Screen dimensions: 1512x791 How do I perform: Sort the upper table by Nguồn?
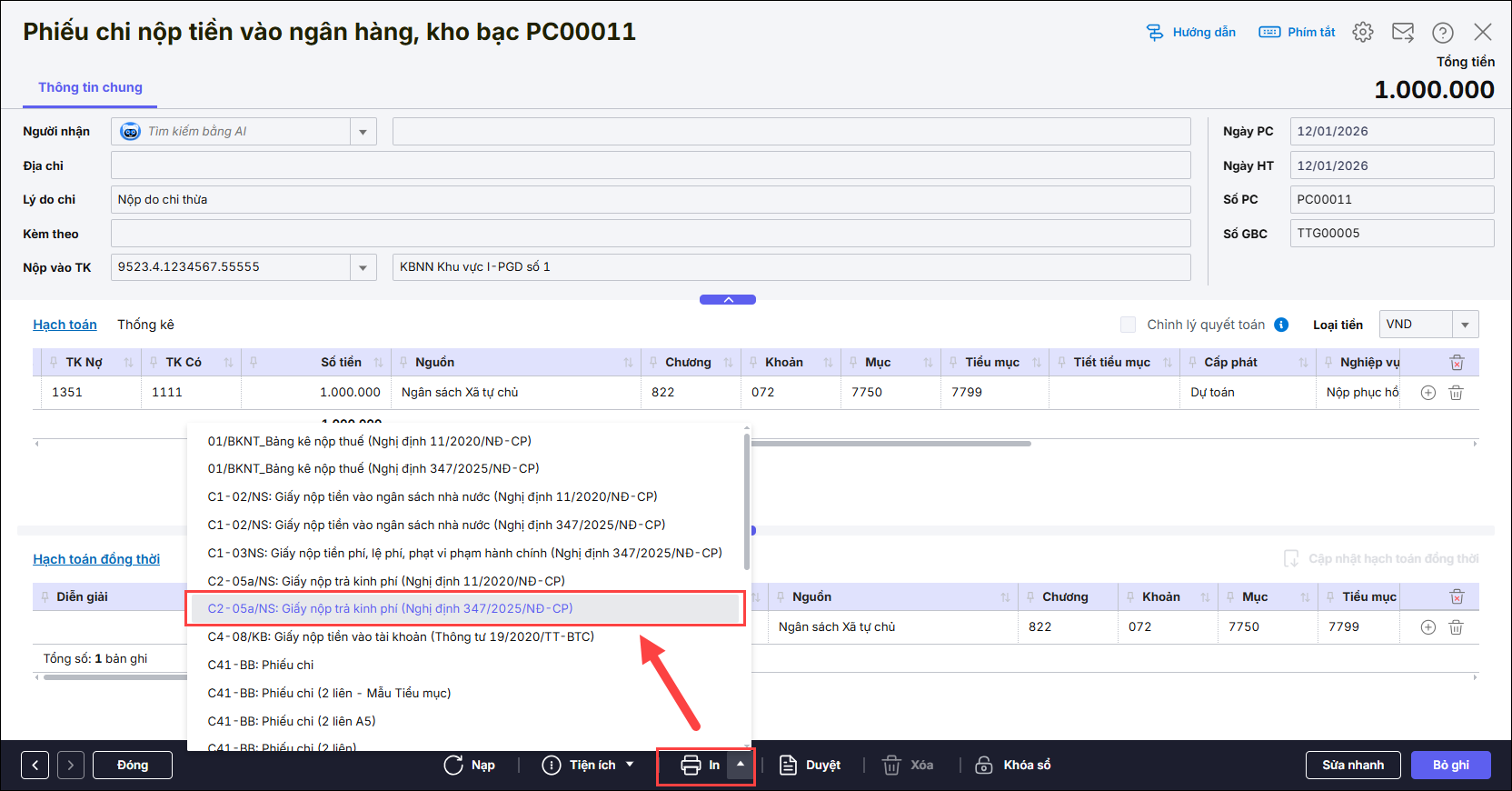pos(628,363)
